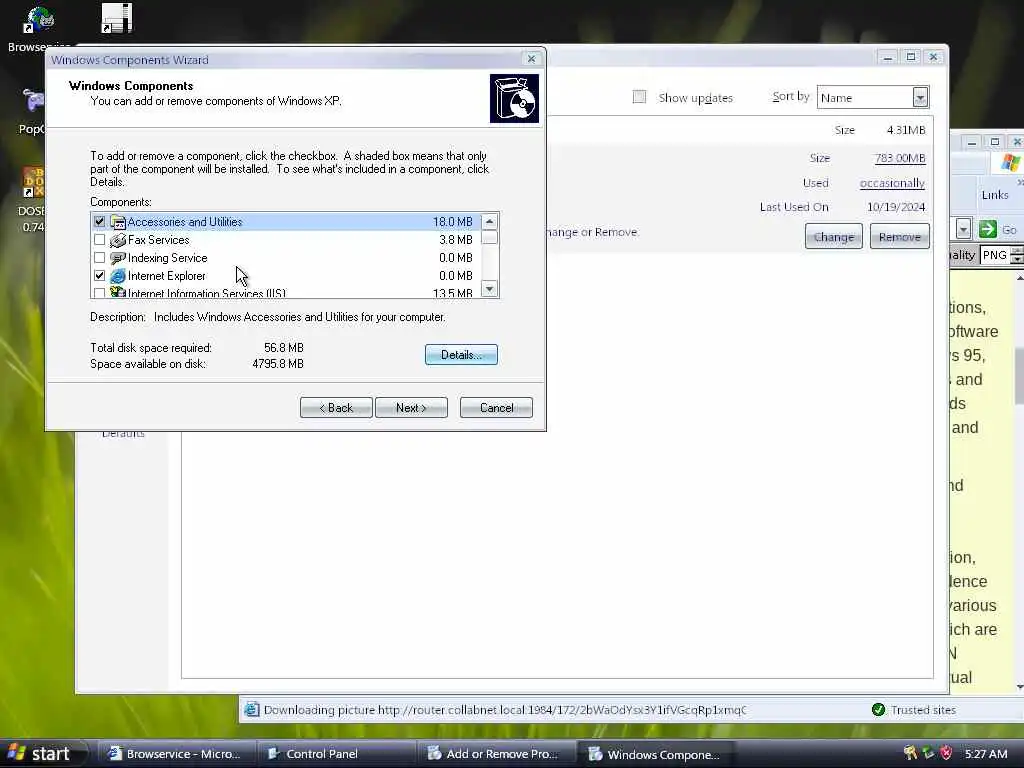Select the Internet Explorer component icon

pos(118,276)
